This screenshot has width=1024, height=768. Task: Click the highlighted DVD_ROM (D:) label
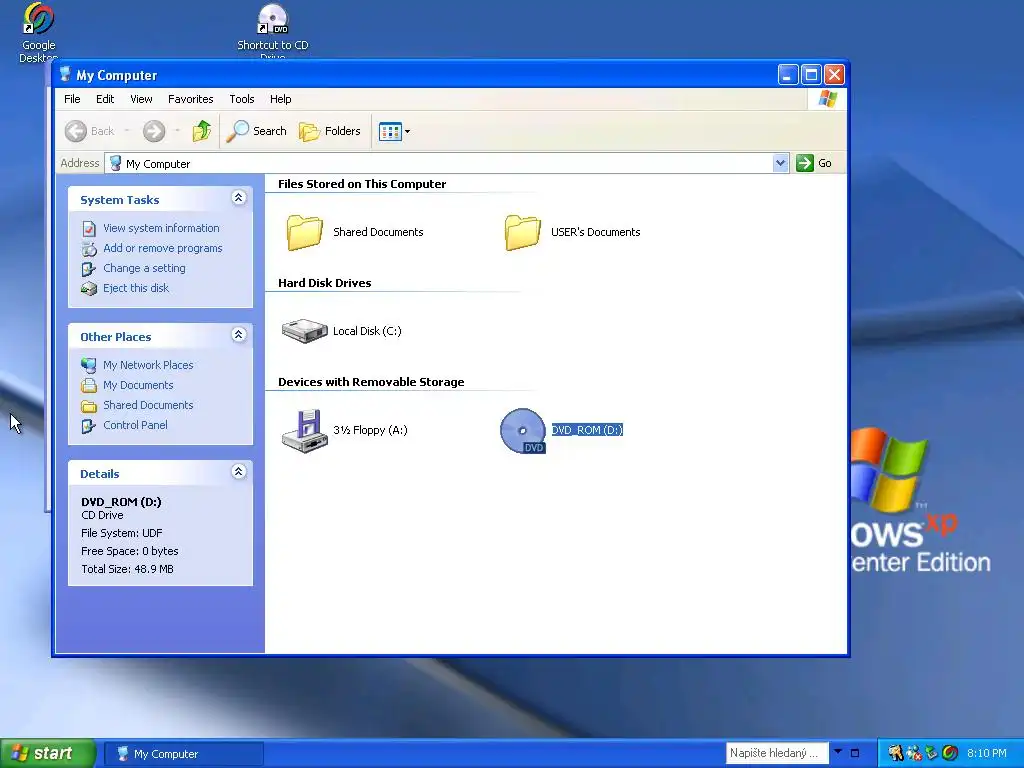(587, 430)
